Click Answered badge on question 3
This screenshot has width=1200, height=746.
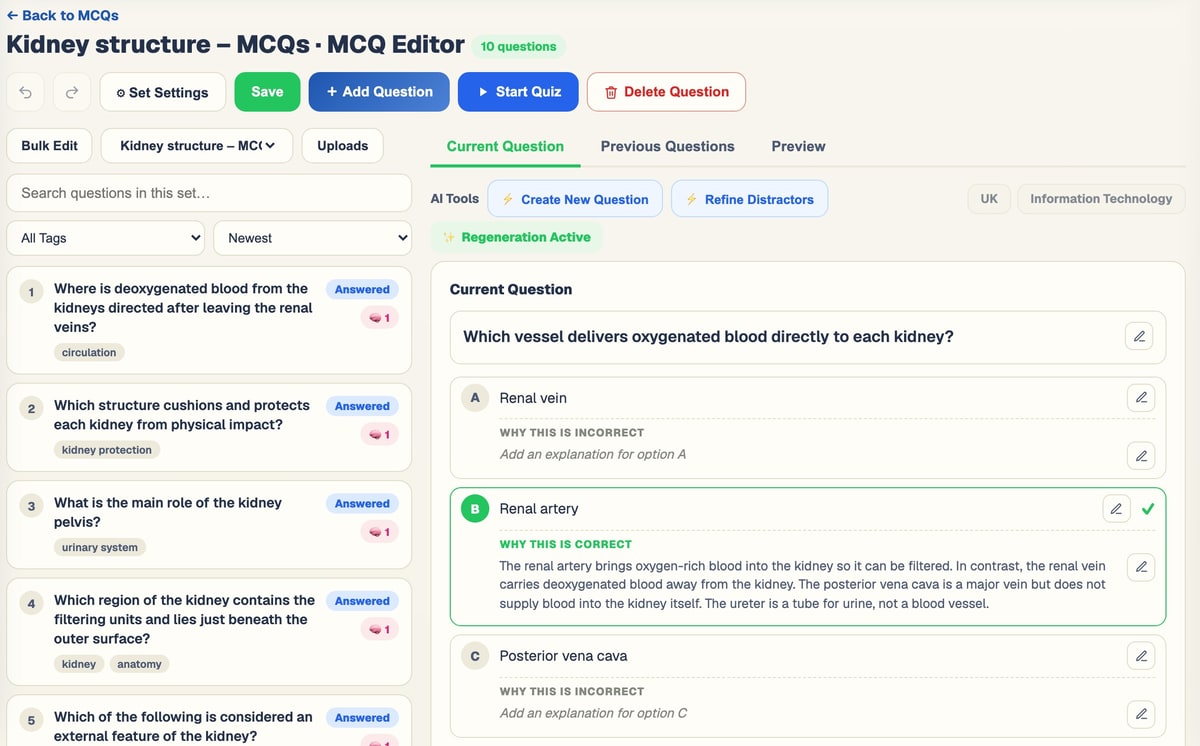coord(362,504)
